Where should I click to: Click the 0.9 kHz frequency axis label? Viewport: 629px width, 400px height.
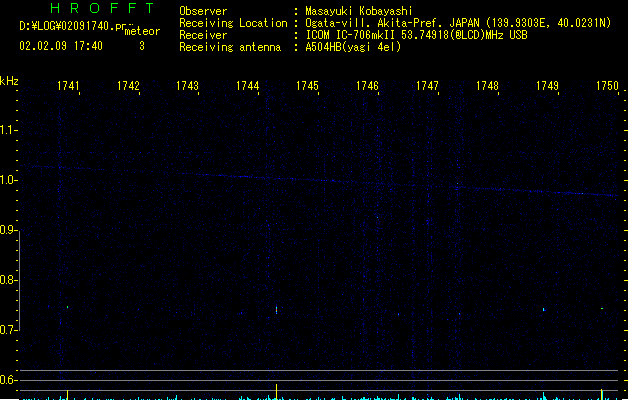[8, 230]
